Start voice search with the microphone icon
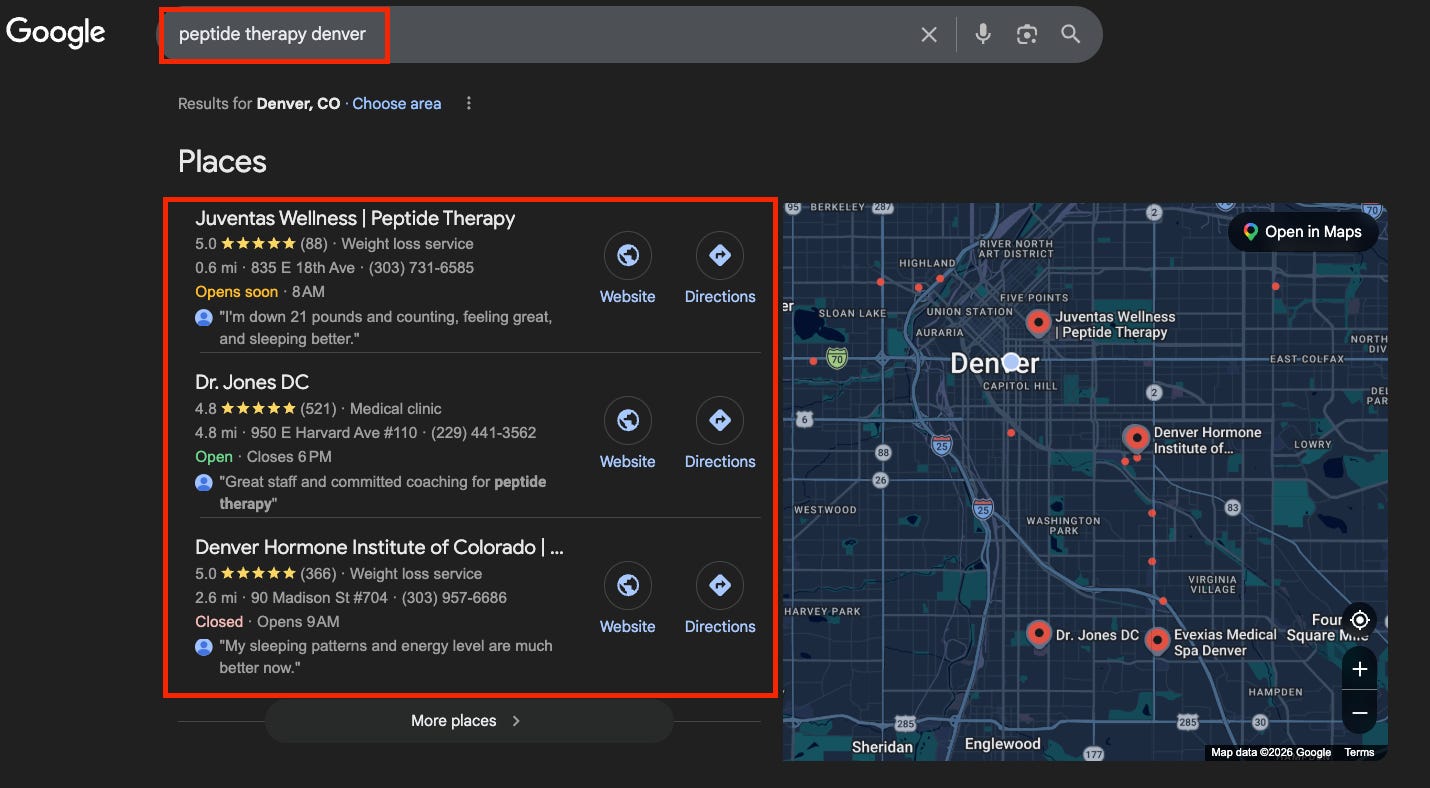Screen dimensions: 1430x788 click(983, 35)
